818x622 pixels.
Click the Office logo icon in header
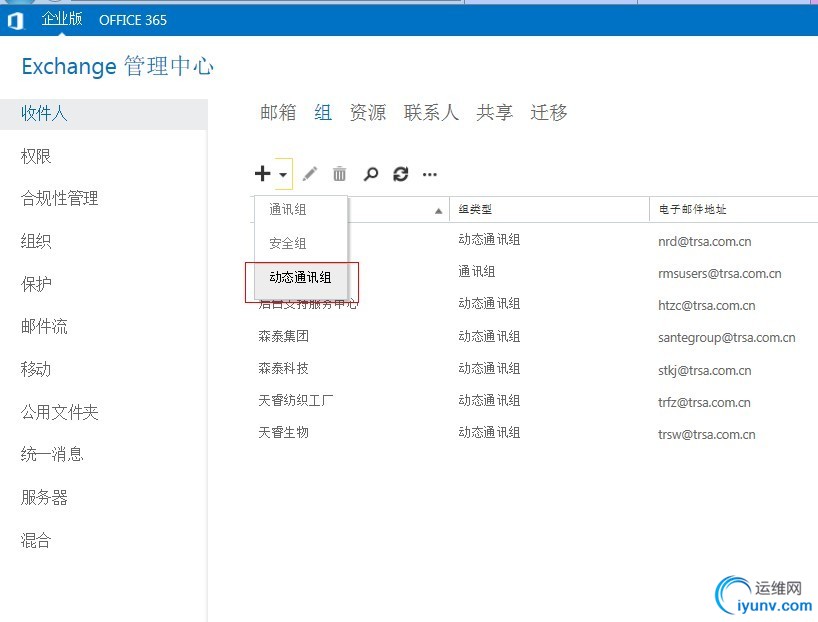(x=16, y=20)
